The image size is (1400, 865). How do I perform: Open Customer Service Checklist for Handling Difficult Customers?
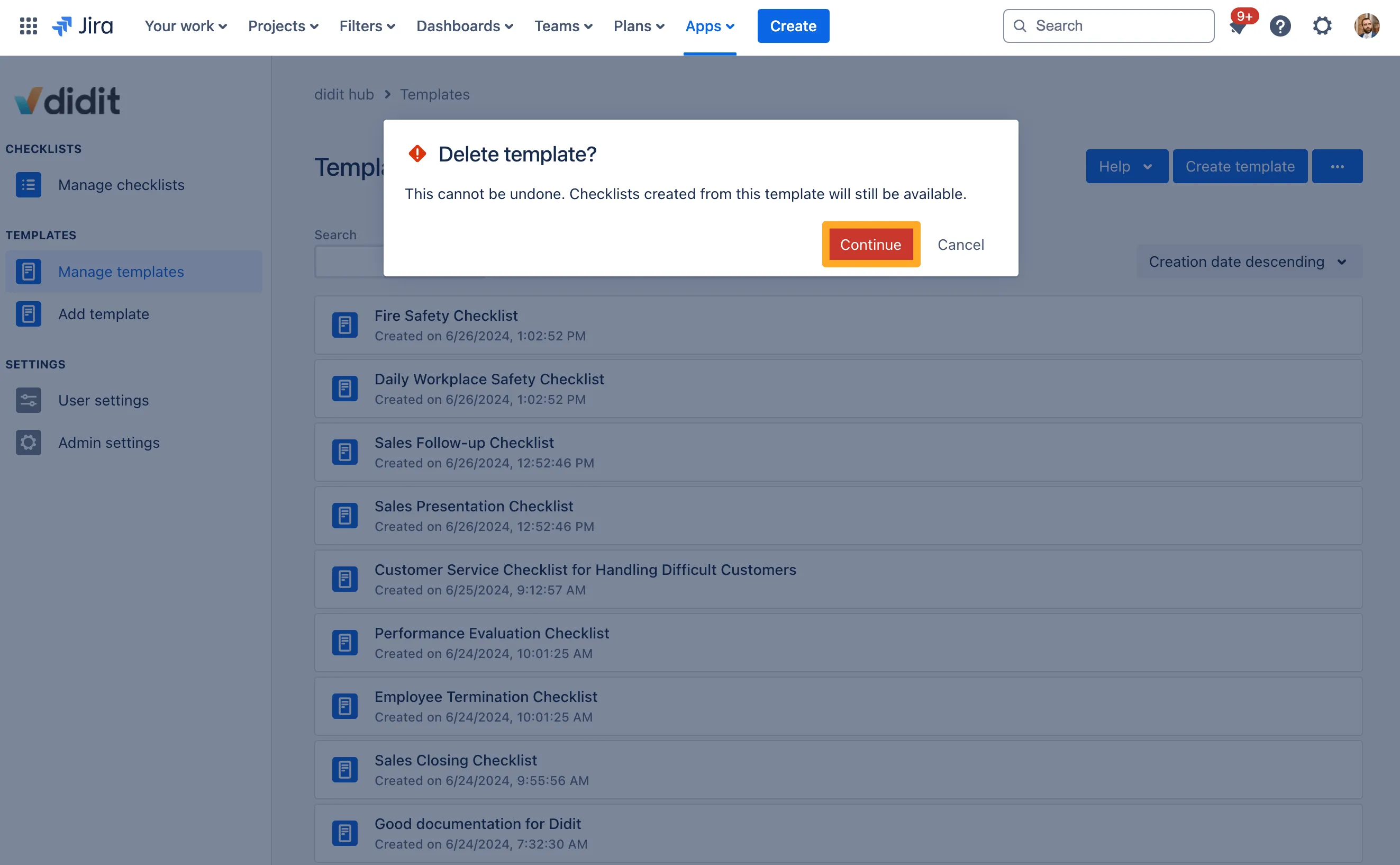click(585, 569)
